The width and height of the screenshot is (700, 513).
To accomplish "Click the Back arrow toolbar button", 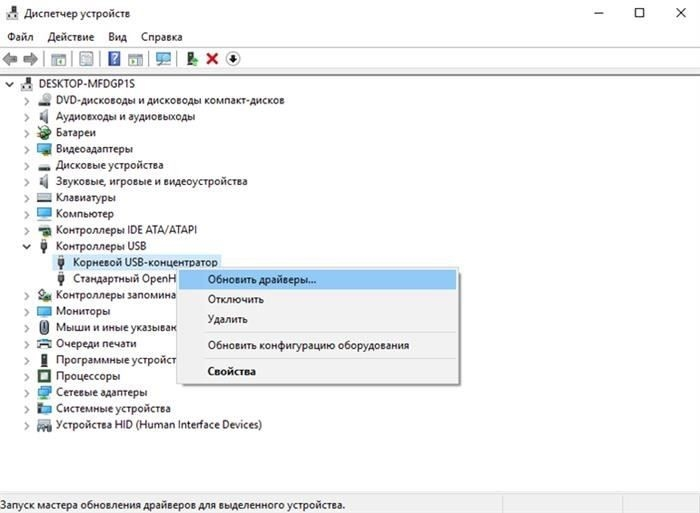I will [10, 59].
